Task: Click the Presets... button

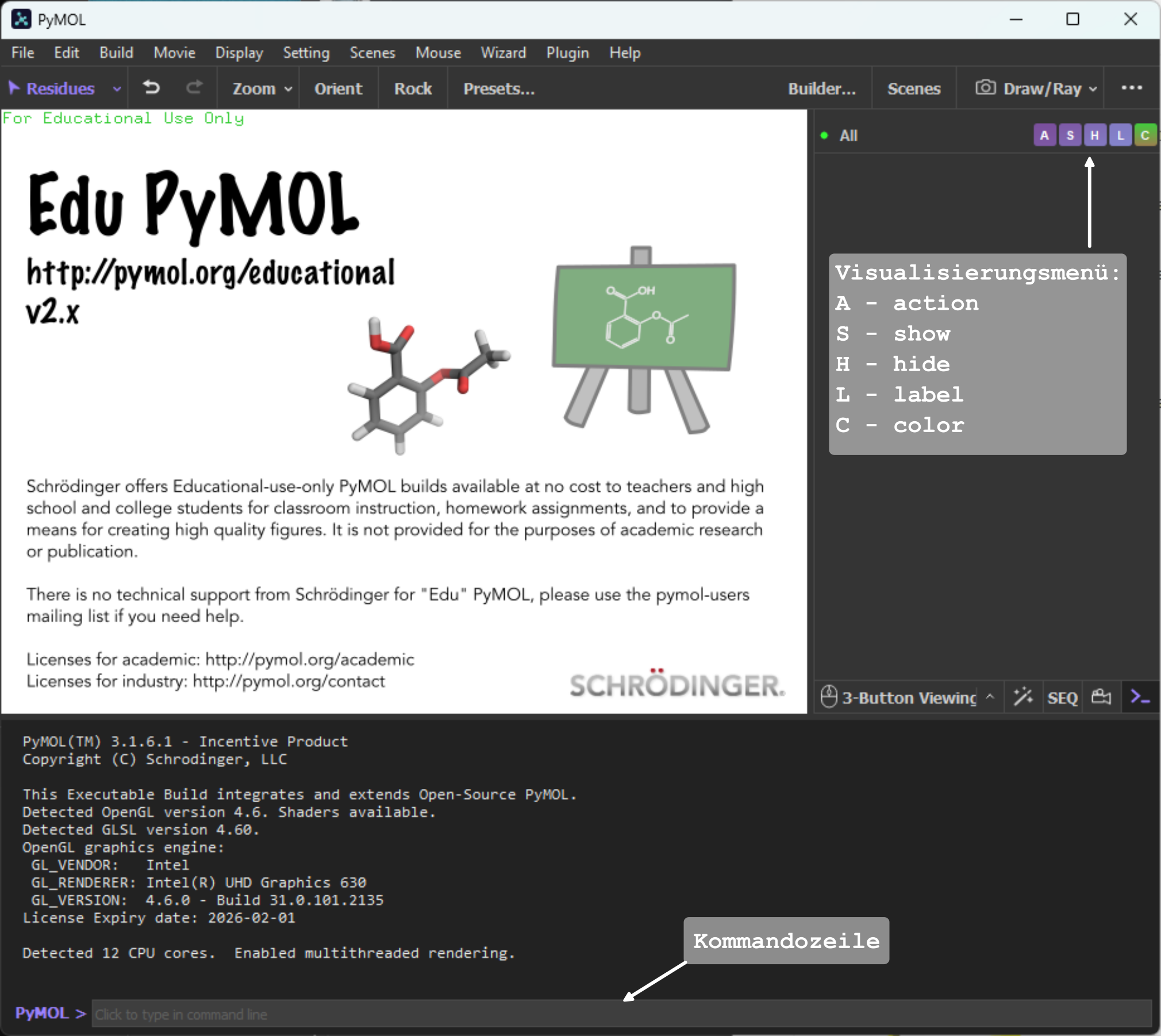Action: [x=499, y=88]
